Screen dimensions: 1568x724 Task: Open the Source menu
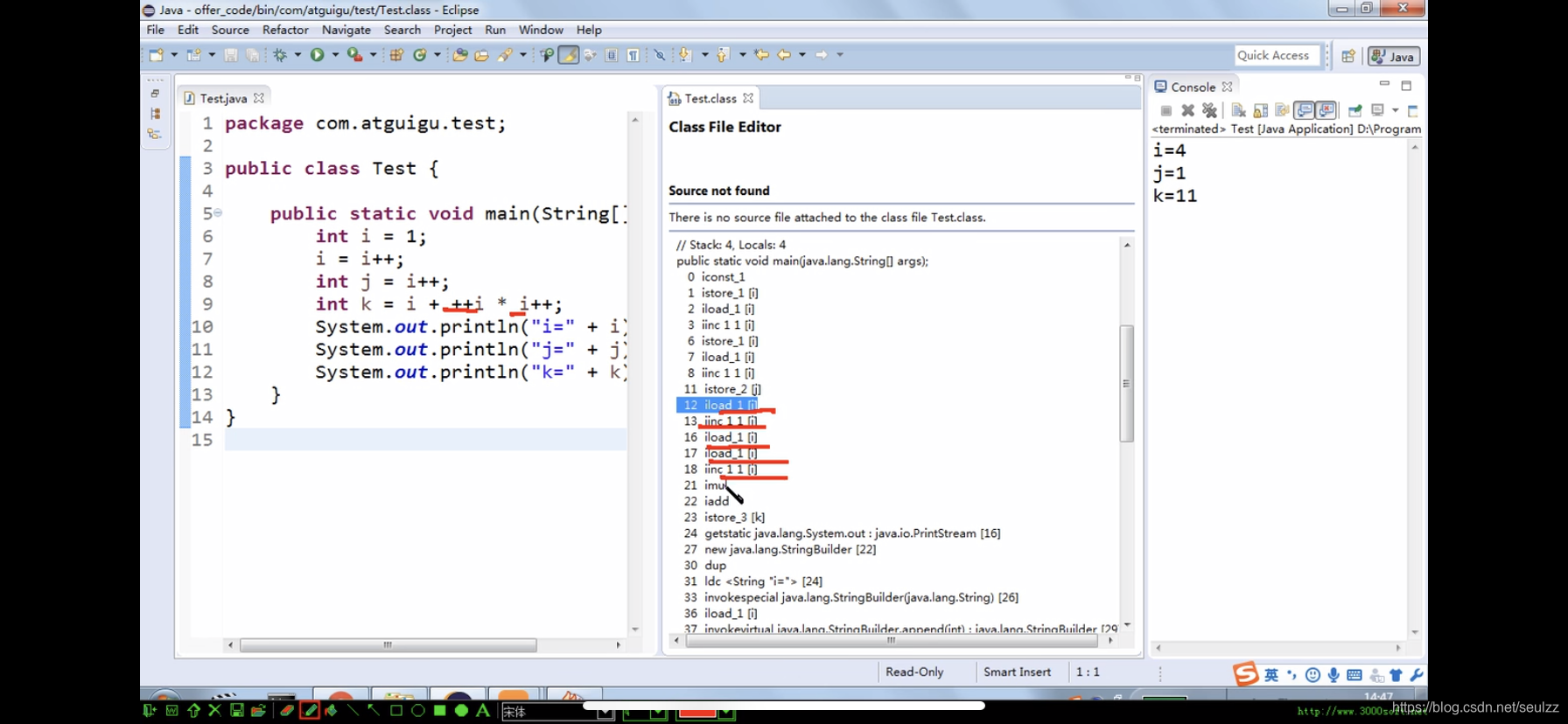[230, 30]
